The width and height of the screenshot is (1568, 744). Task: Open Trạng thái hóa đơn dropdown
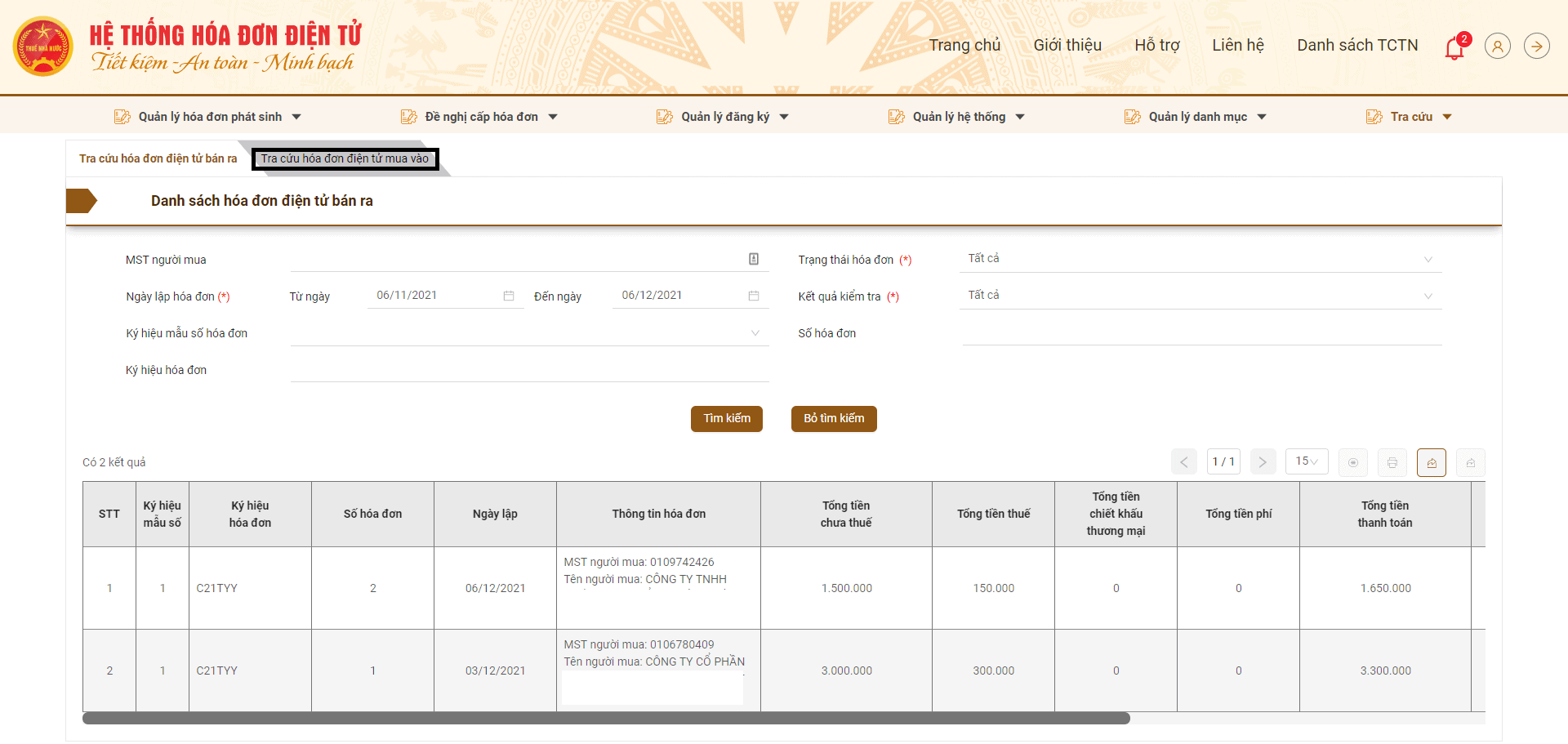pyautogui.click(x=1202, y=259)
